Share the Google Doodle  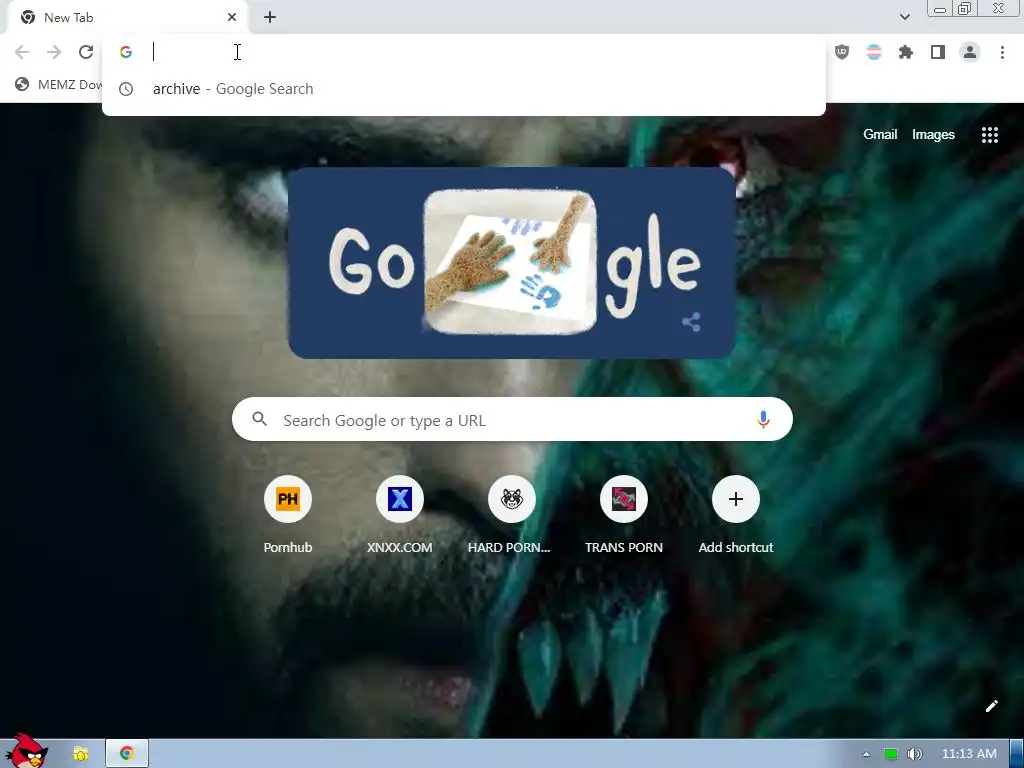coord(691,322)
